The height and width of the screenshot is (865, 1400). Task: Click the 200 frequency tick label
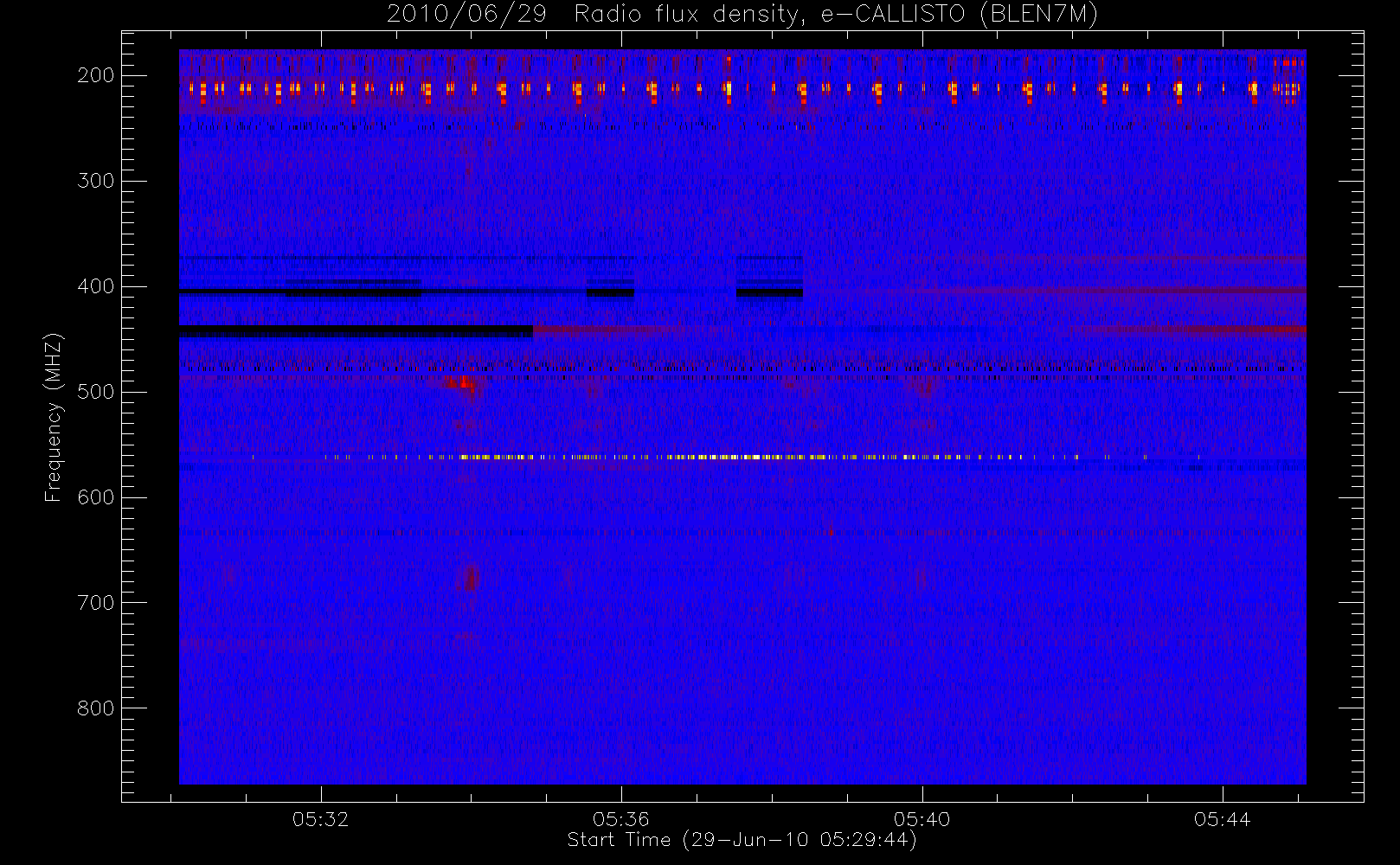(x=96, y=75)
